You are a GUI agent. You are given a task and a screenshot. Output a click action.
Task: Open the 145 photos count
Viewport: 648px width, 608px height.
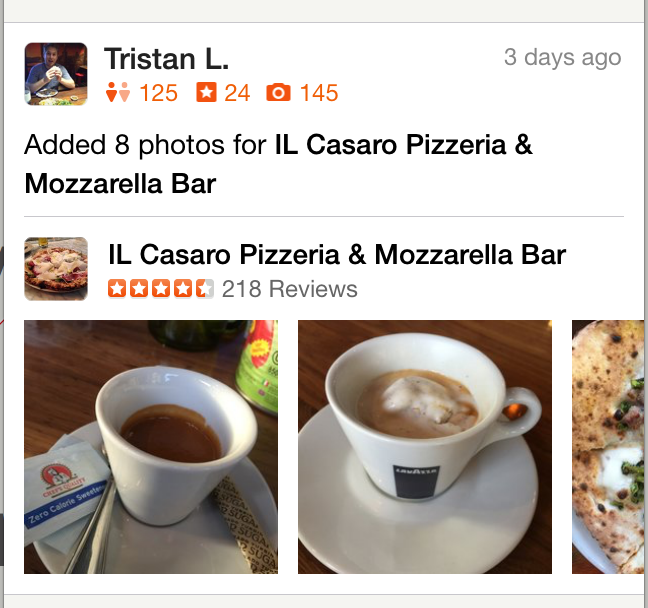pos(319,93)
